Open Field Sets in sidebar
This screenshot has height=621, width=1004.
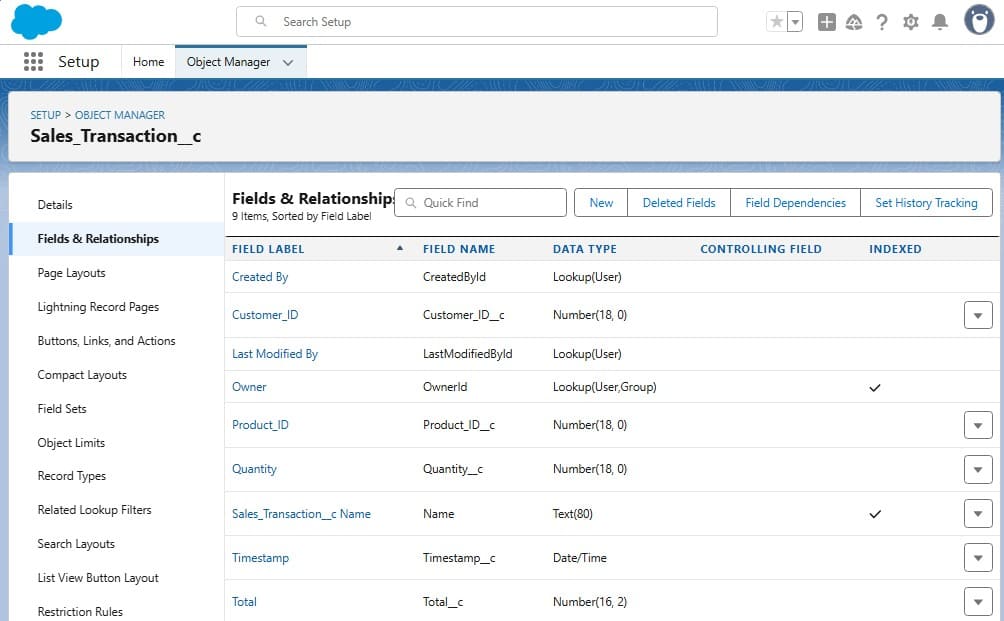point(61,408)
